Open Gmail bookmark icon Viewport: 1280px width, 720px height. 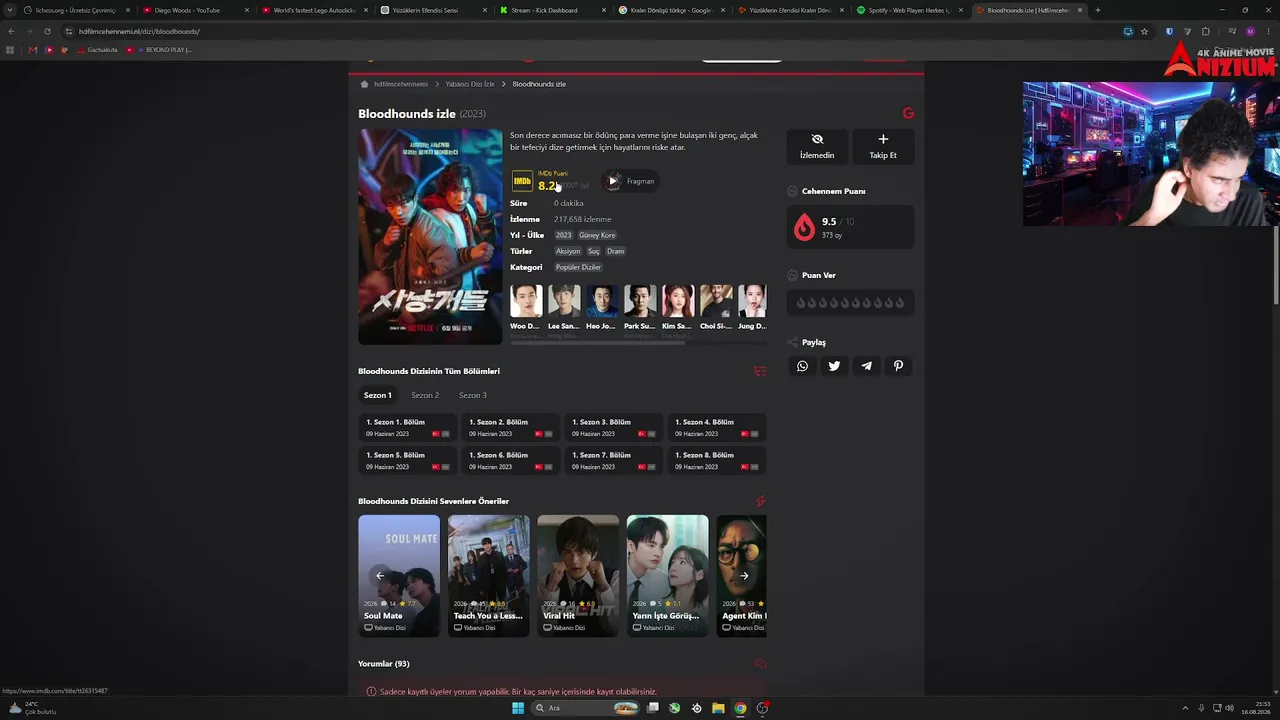pyautogui.click(x=33, y=49)
